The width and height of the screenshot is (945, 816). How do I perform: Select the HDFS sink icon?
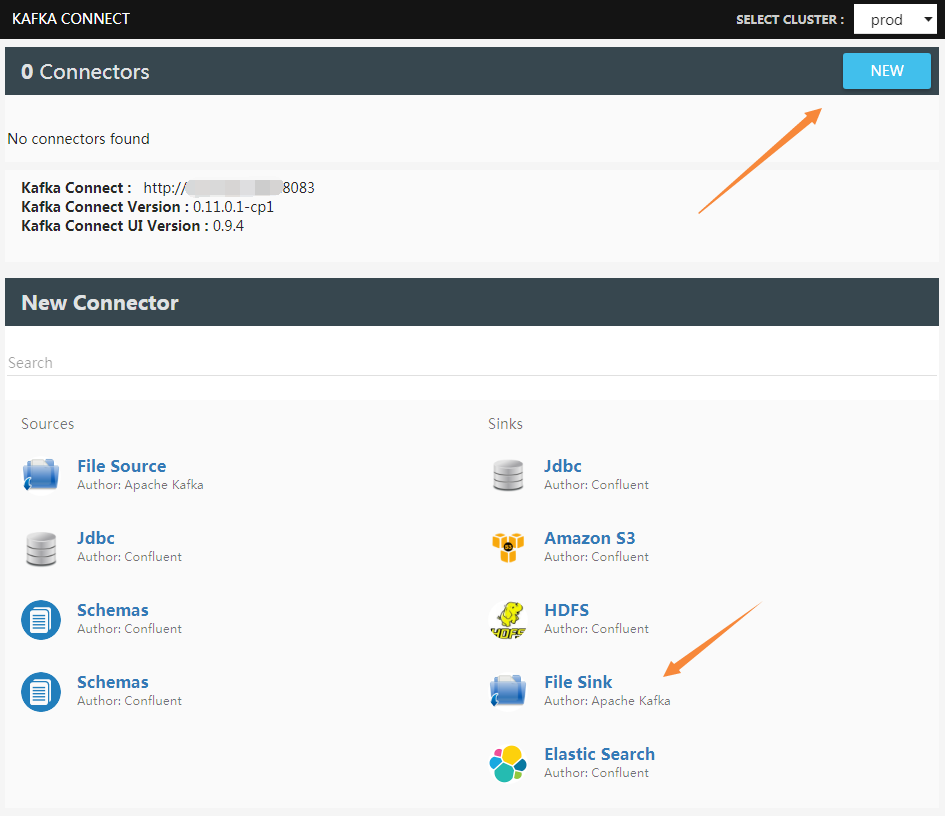(x=508, y=620)
